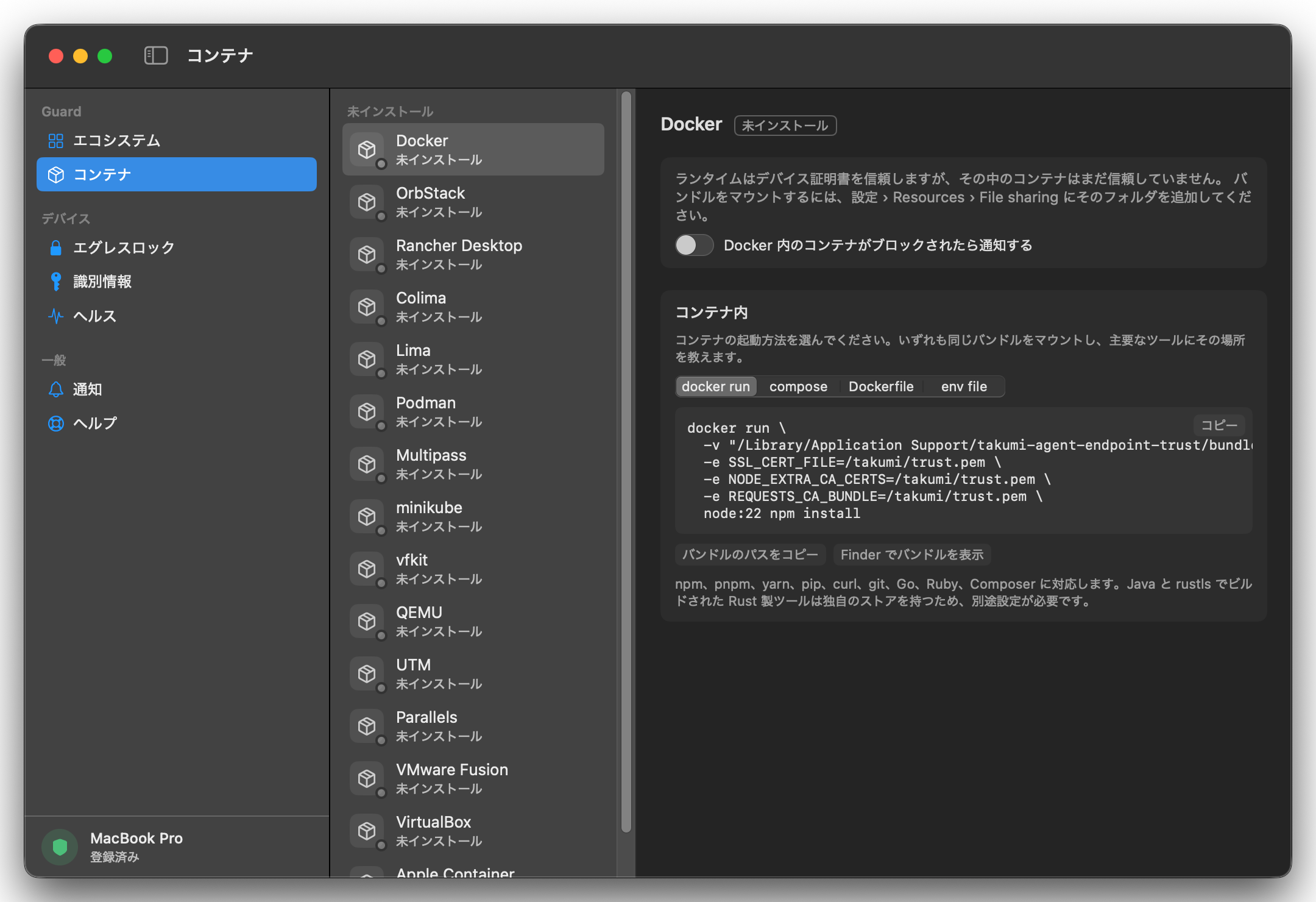This screenshot has width=1316, height=902.
Task: Switch to the env file tab
Action: coord(964,386)
